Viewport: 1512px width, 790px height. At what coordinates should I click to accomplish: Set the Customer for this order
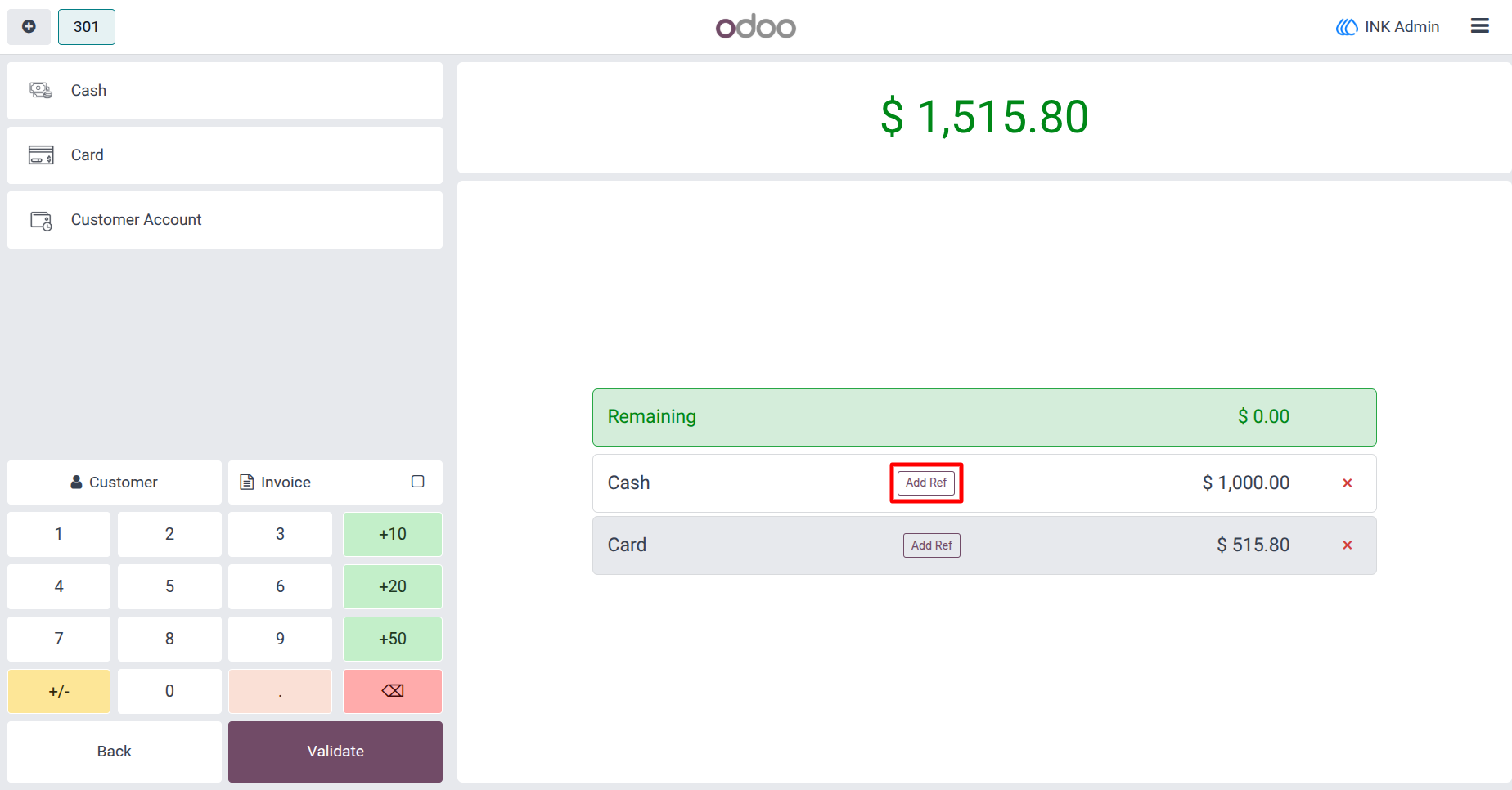(115, 483)
